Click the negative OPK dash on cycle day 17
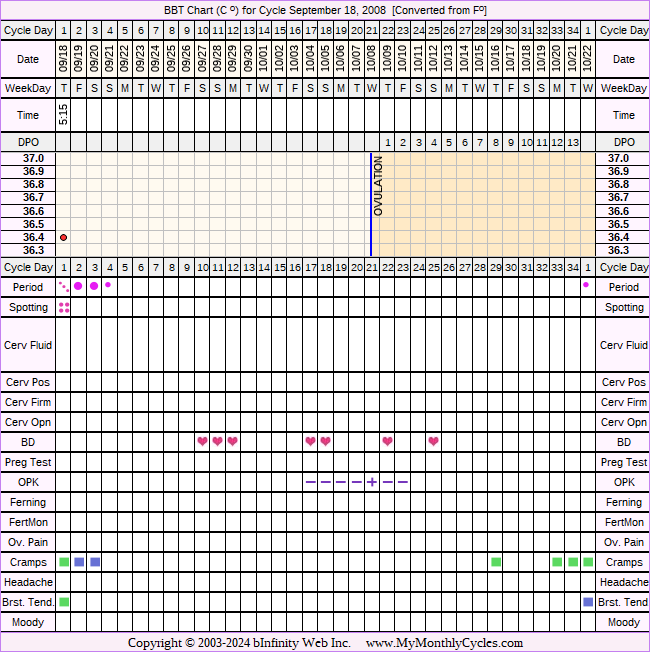This screenshot has height=652, width=650. click(310, 482)
